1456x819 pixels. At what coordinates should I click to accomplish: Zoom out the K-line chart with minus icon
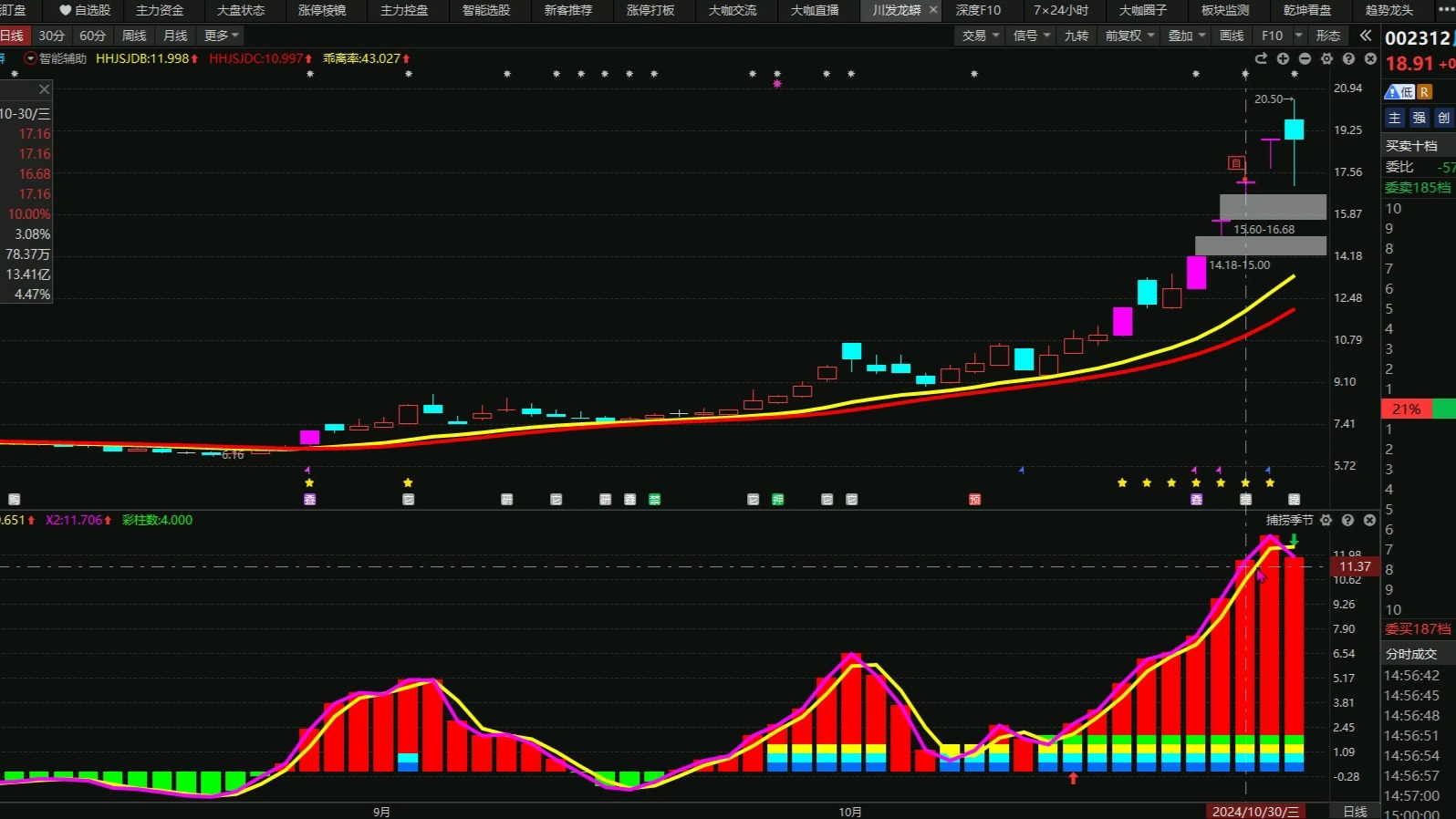(1305, 58)
